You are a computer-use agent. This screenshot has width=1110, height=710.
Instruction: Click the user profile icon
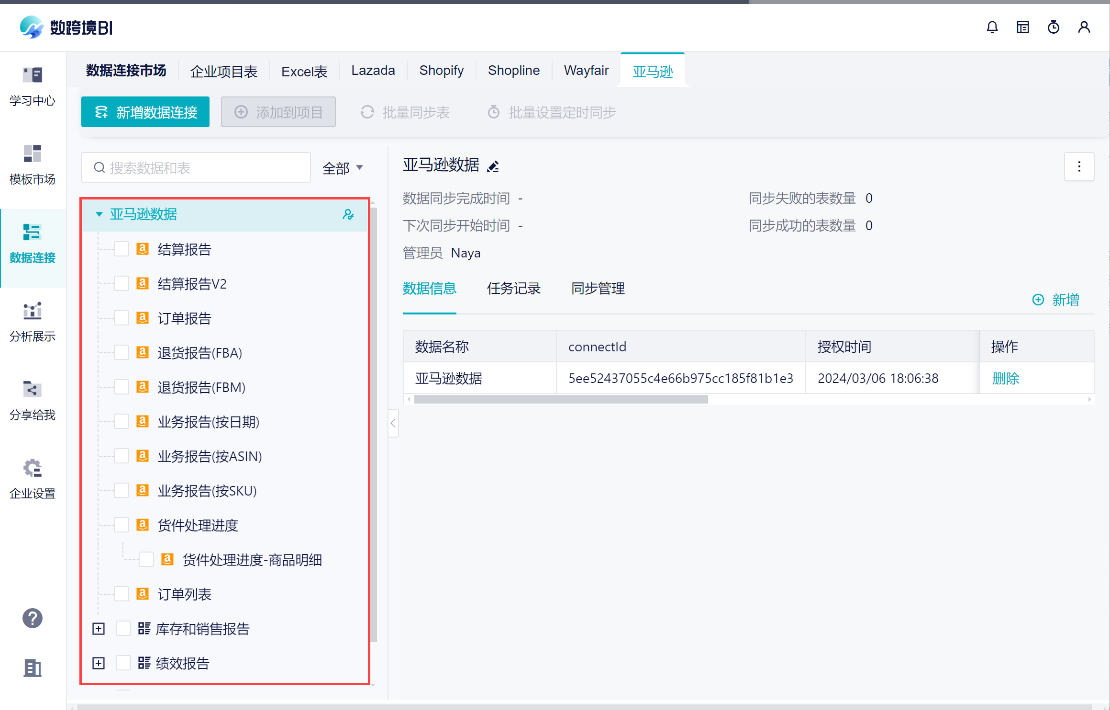pos(1084,27)
